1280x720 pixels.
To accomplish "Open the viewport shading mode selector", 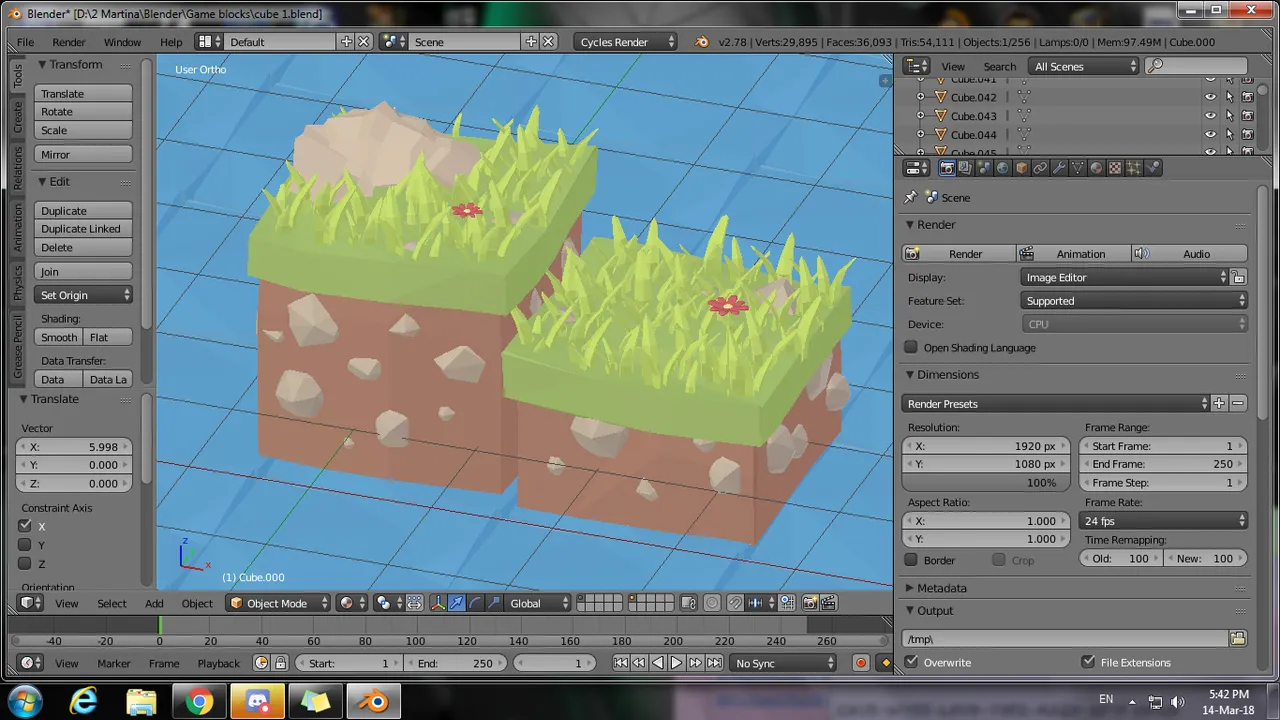I will 353,603.
